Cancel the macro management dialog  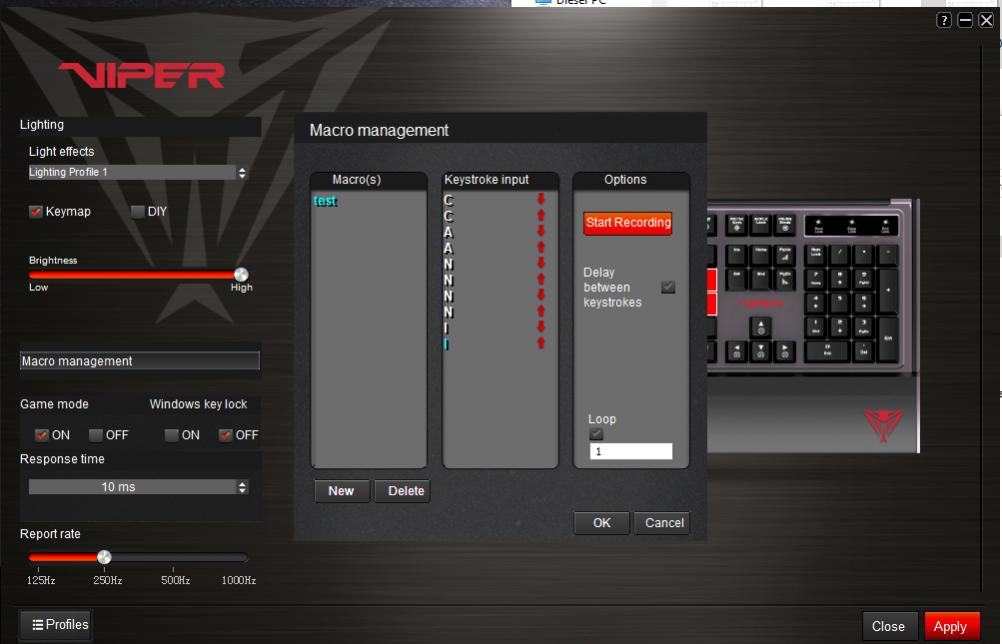pyautogui.click(x=664, y=523)
